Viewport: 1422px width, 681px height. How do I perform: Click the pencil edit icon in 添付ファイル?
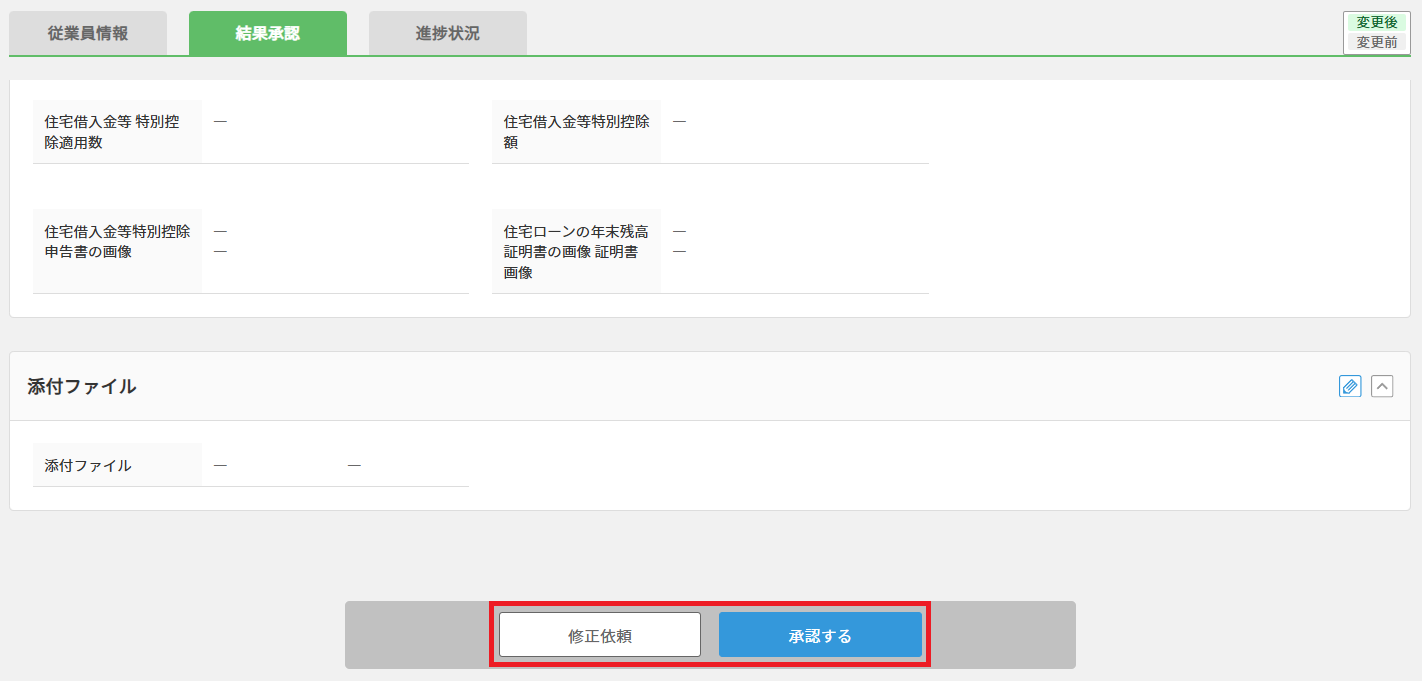coord(1350,386)
